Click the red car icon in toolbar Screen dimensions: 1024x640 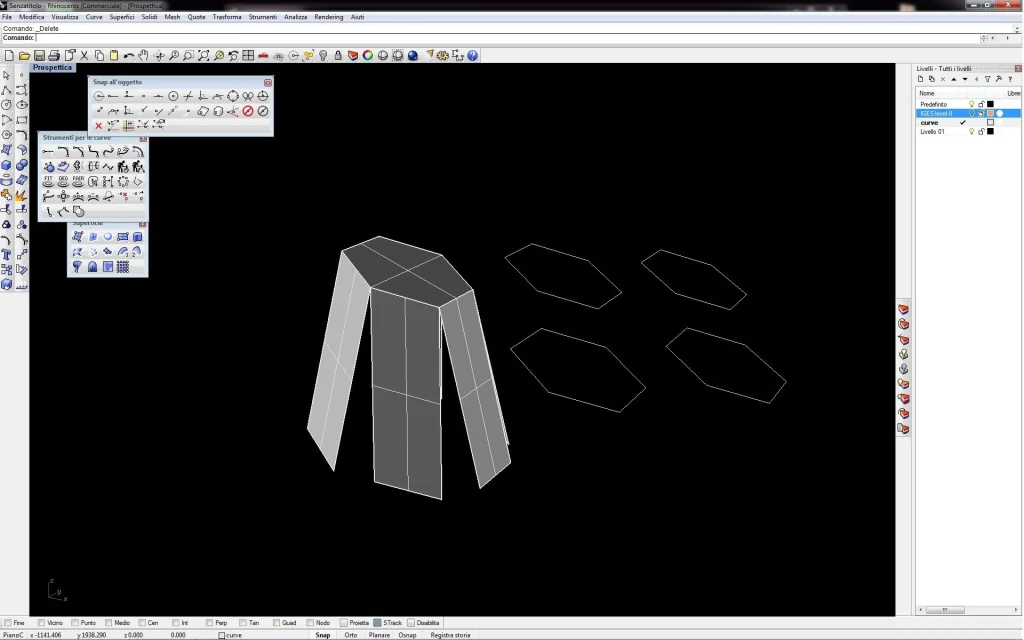point(263,56)
